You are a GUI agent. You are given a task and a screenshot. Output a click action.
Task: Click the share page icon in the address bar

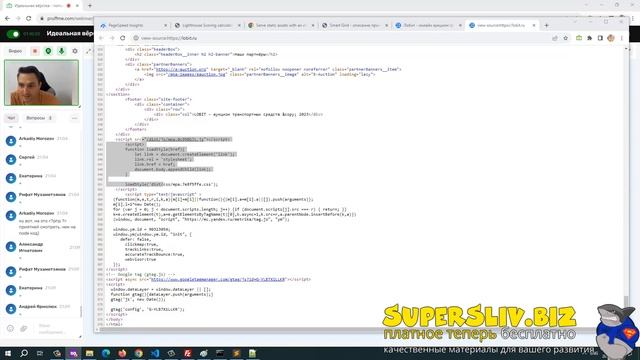pos(555,38)
